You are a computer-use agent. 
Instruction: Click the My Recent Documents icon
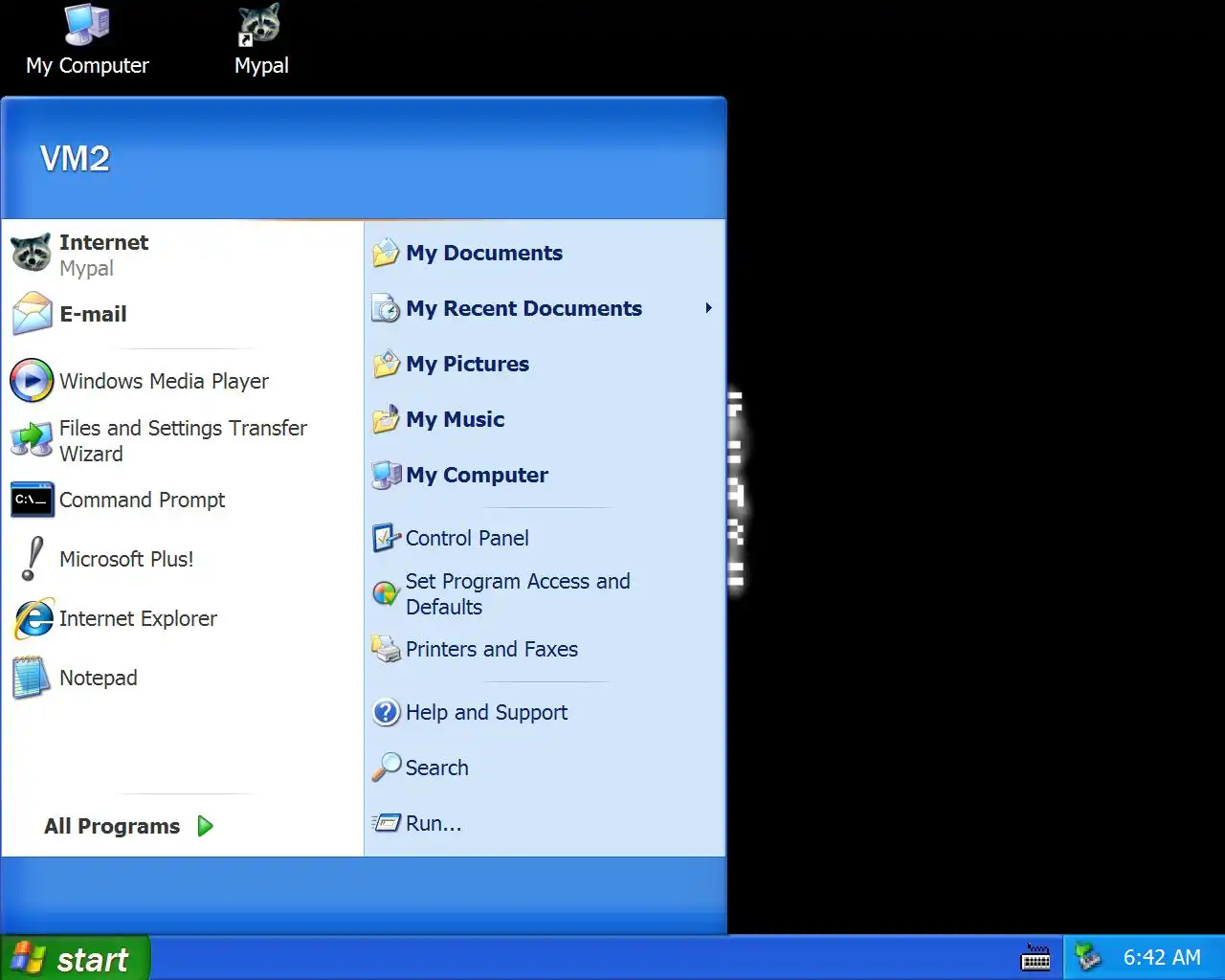coord(386,308)
